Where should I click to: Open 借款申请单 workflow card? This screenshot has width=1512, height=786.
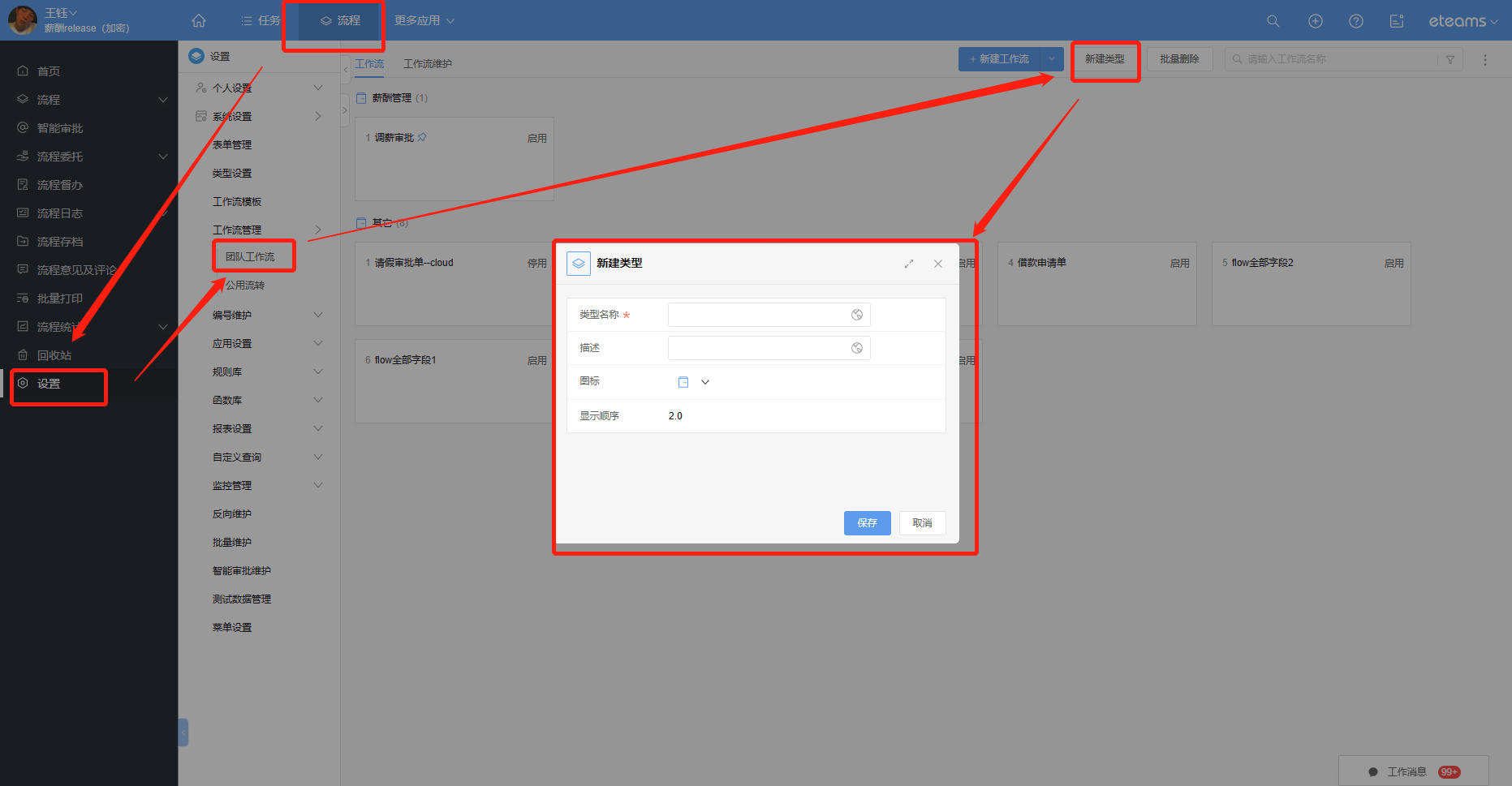coord(1097,284)
